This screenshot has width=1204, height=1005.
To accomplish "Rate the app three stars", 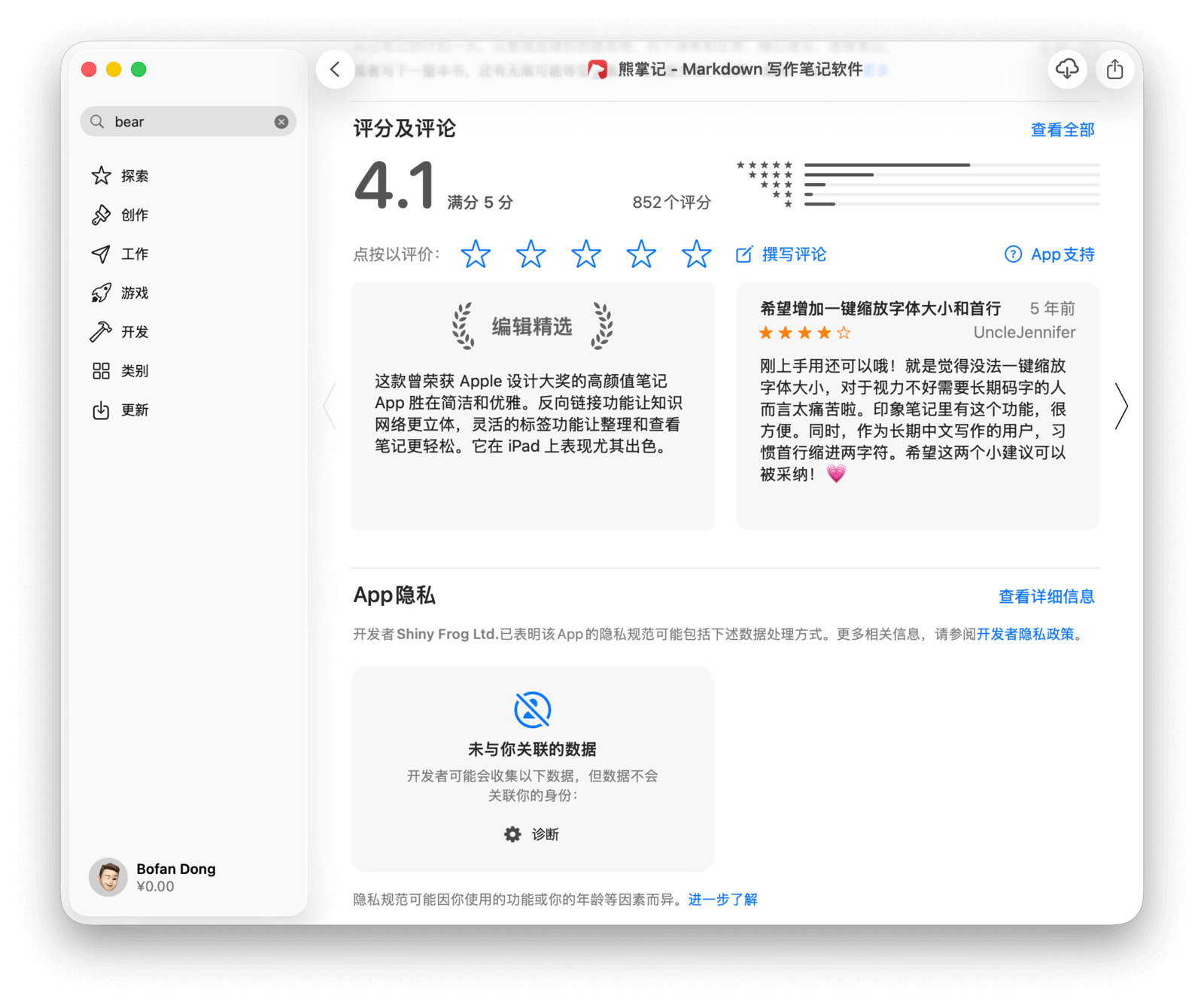I will [x=586, y=254].
